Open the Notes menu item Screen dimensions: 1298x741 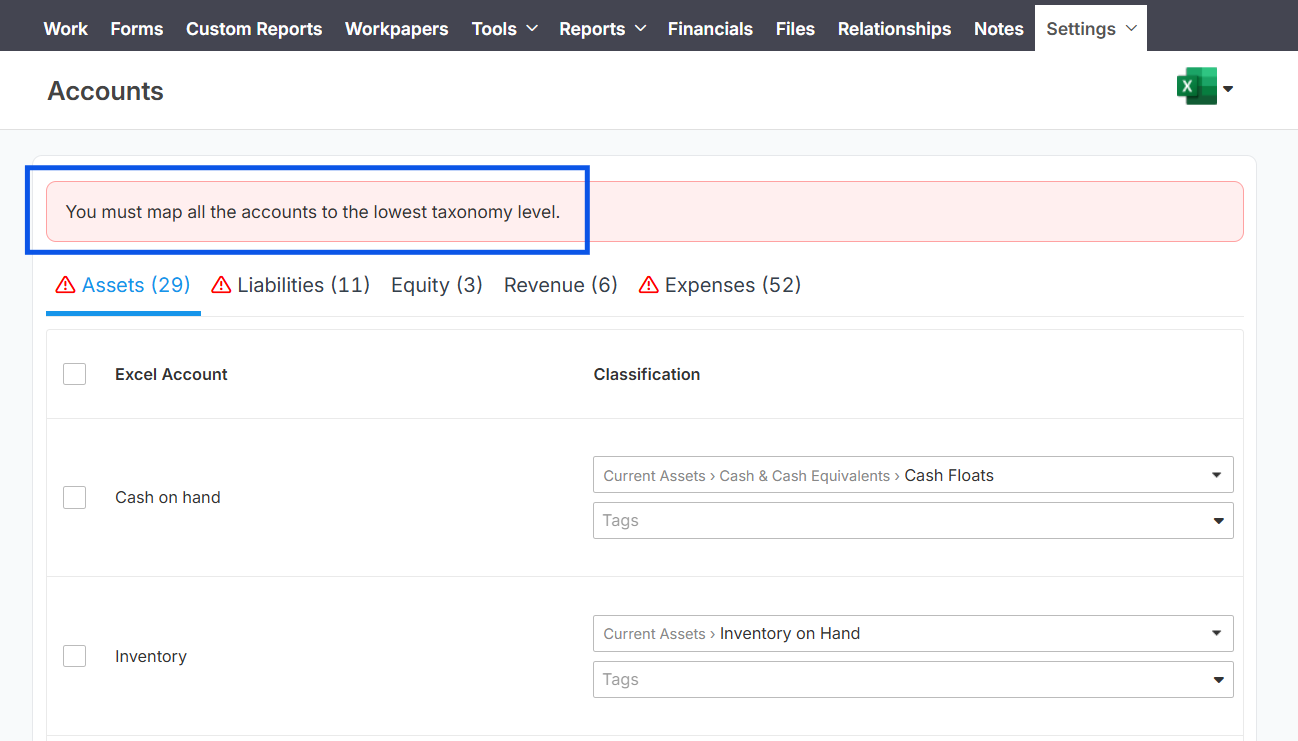(999, 29)
